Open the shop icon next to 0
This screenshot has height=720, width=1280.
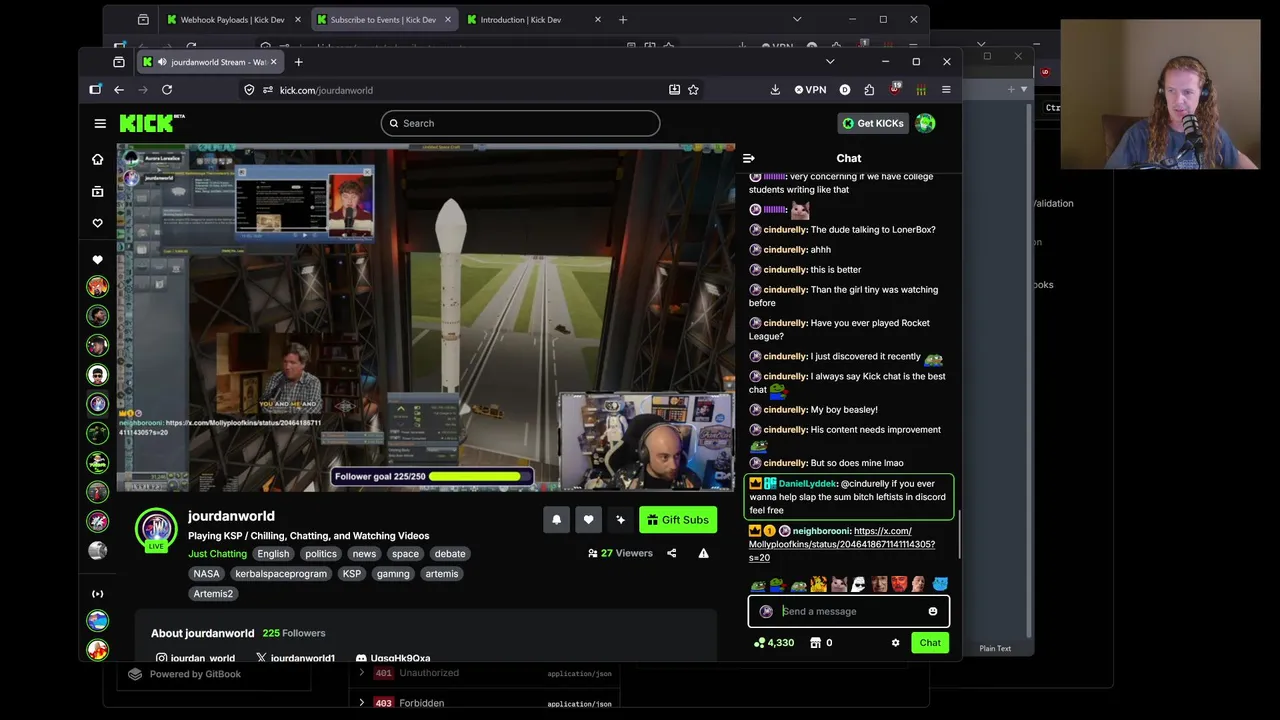[815, 643]
